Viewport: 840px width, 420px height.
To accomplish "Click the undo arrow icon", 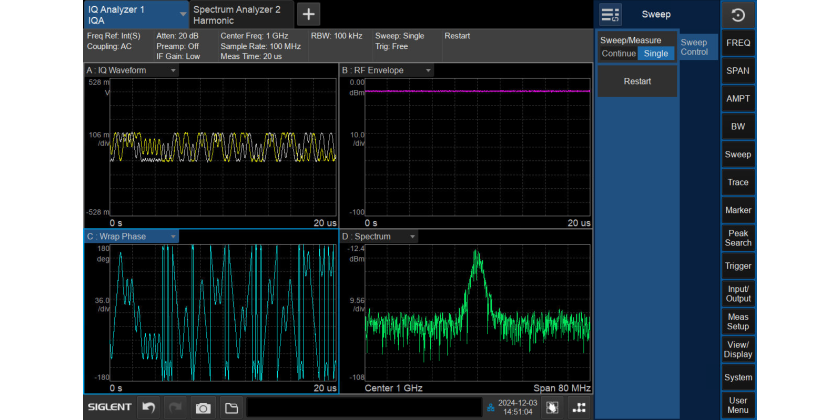I will click(x=149, y=407).
